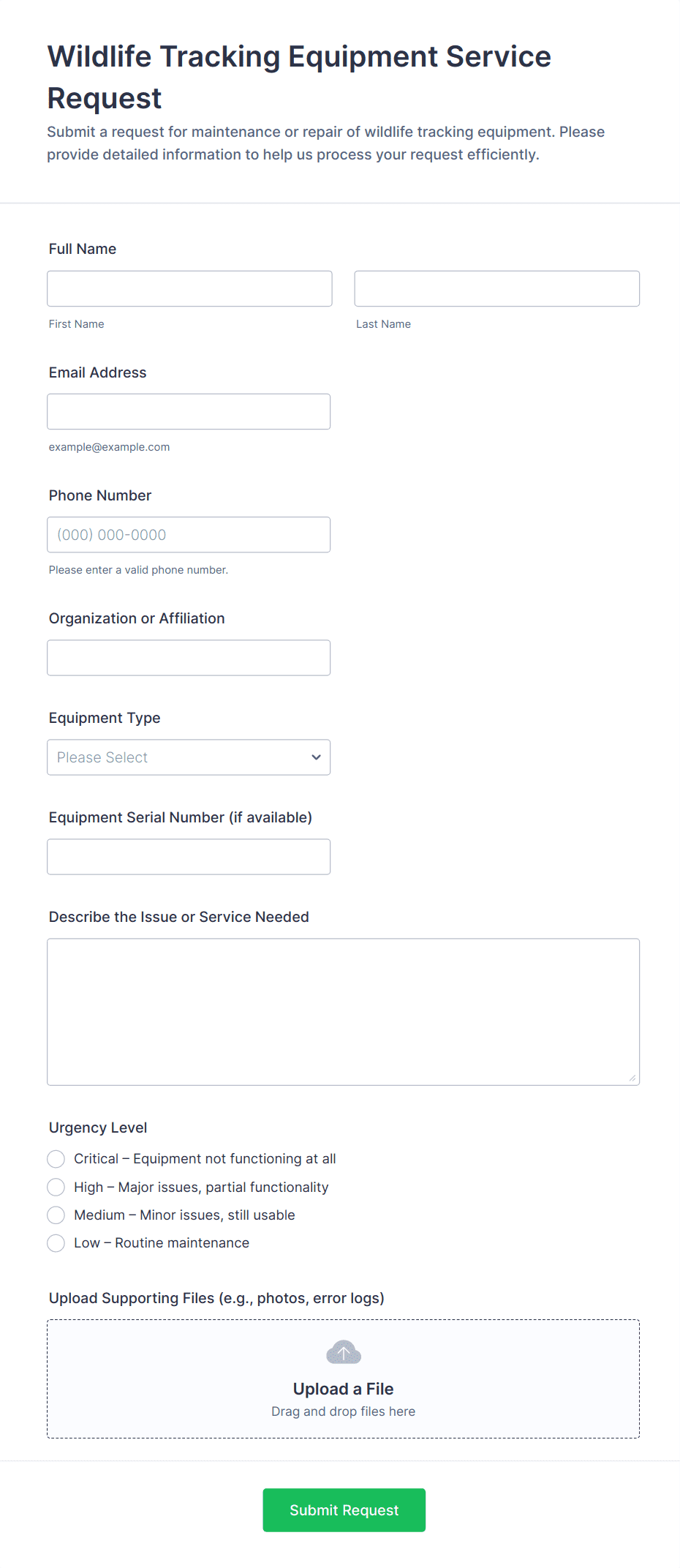
Task: Click the cloud upload icon
Action: click(343, 1352)
